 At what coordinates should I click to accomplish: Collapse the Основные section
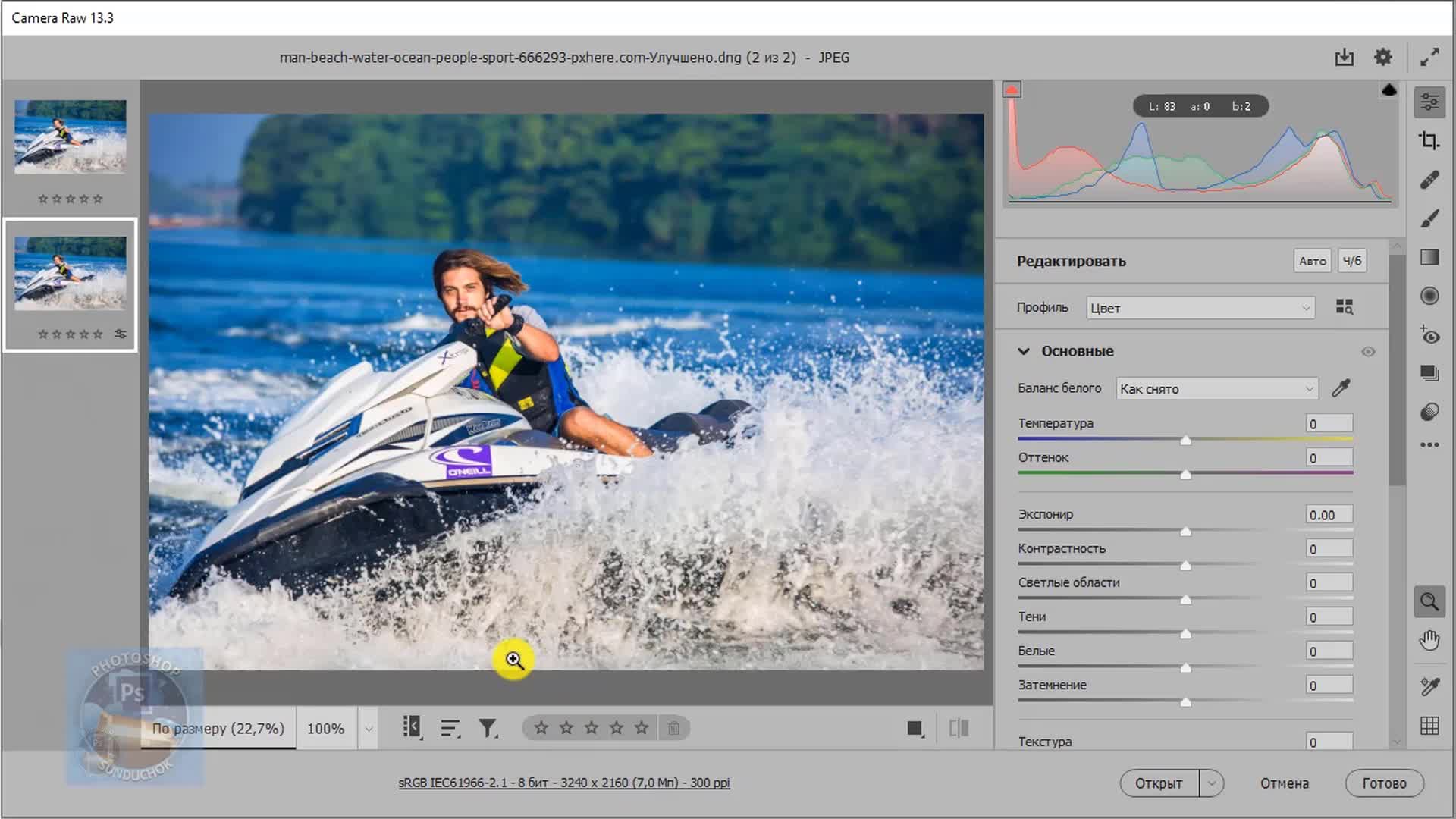(1024, 351)
